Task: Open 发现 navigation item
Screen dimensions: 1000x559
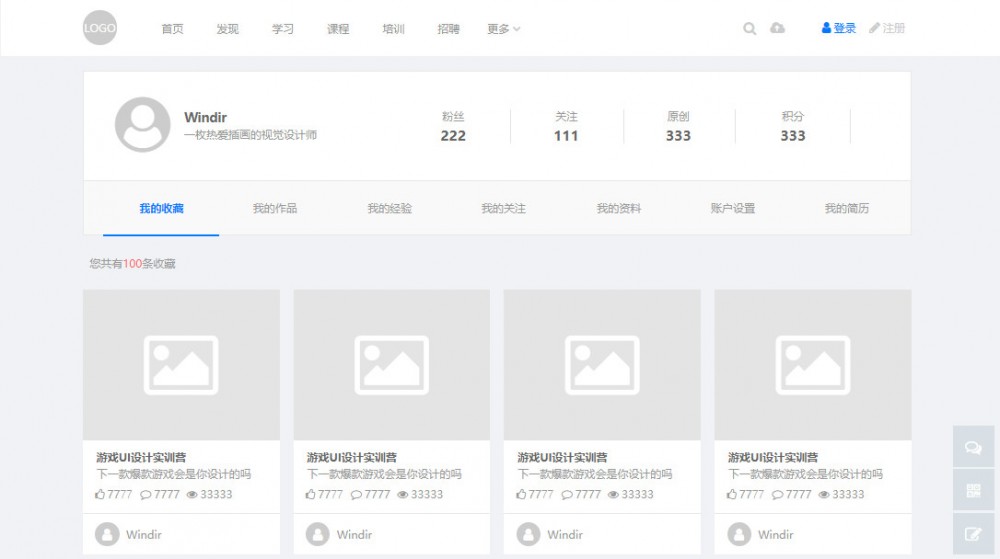Action: [228, 29]
